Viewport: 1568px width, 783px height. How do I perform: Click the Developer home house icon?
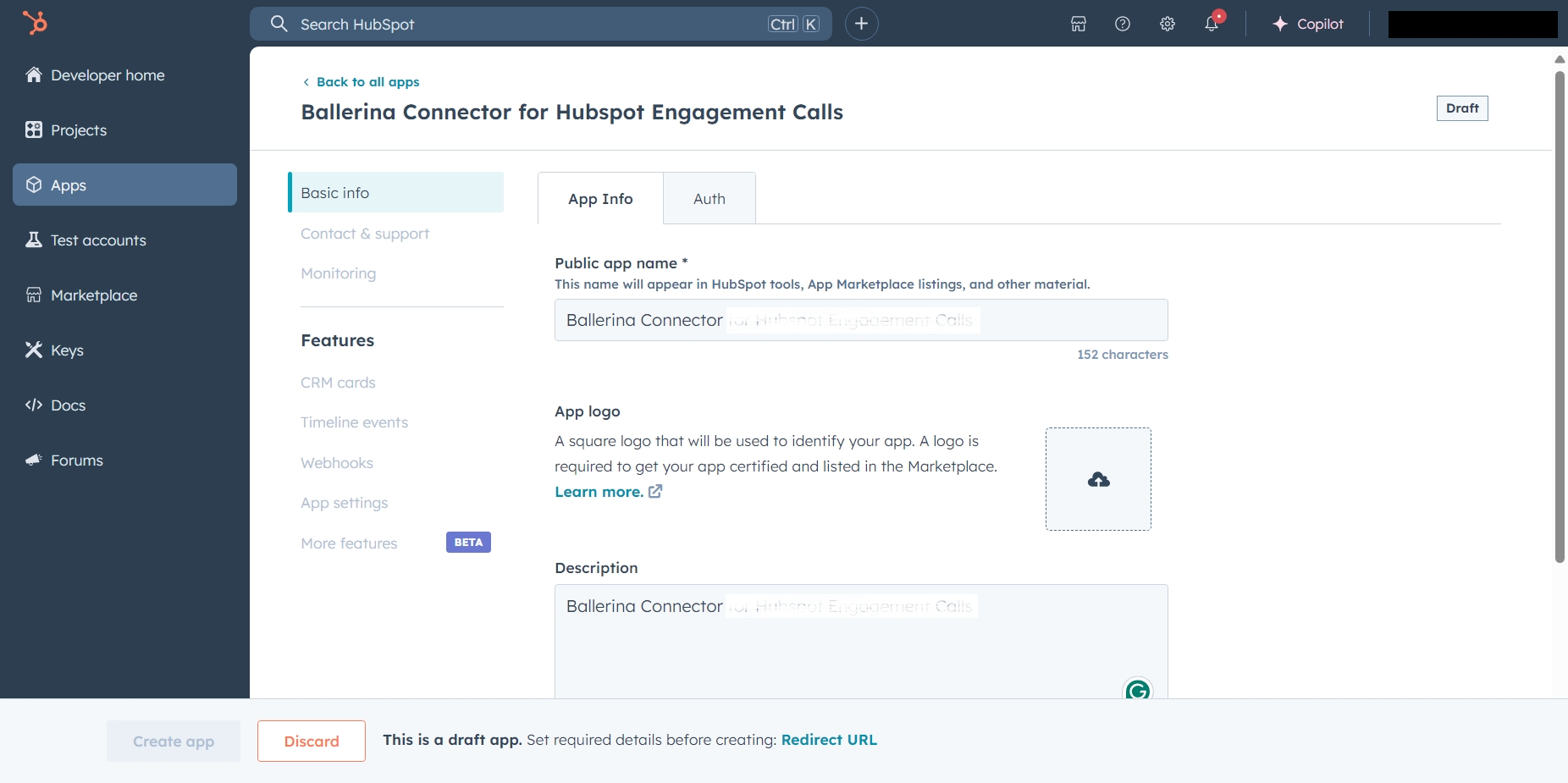pyautogui.click(x=34, y=74)
